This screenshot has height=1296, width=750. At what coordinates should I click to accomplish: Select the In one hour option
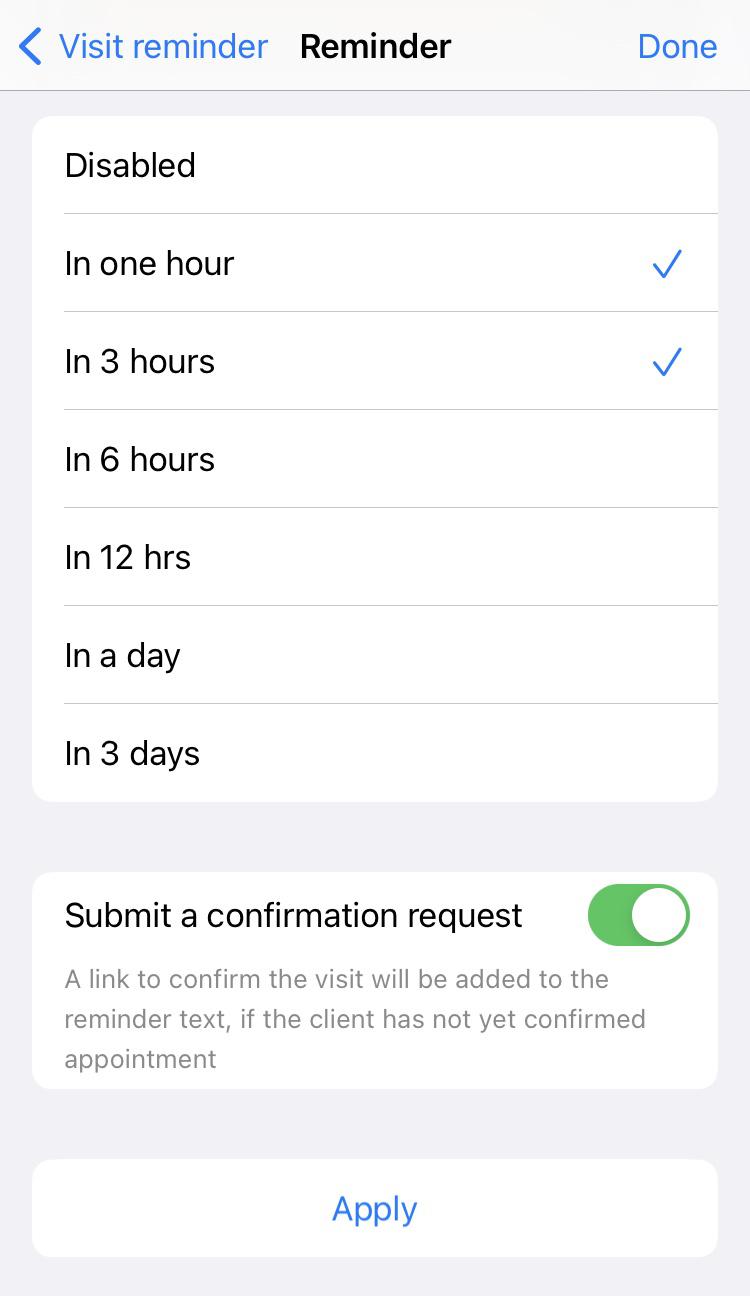point(375,263)
